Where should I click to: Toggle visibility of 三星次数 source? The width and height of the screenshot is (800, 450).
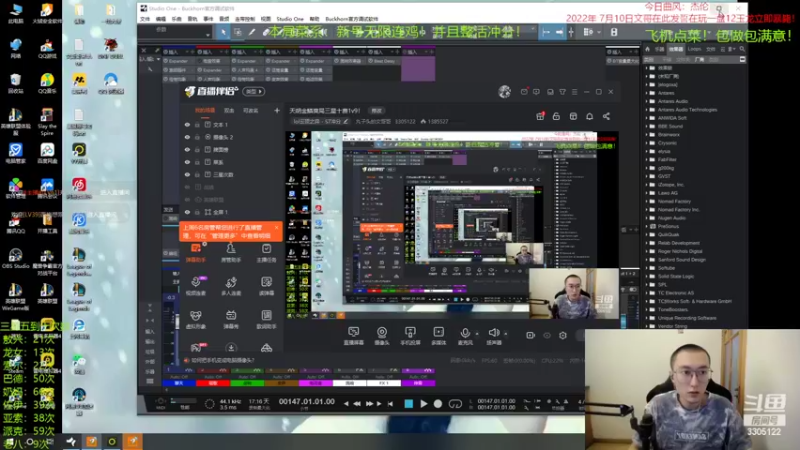187,174
